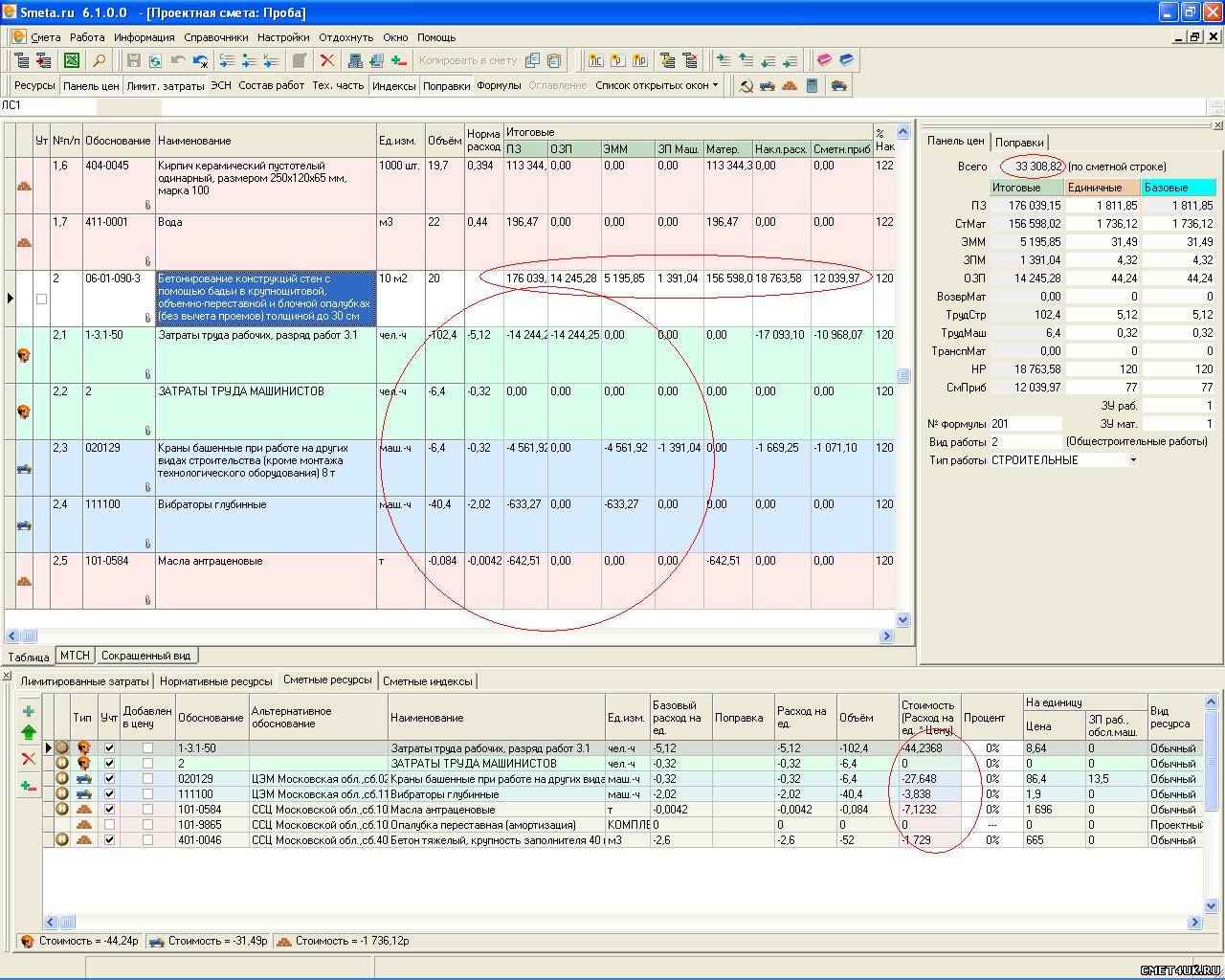This screenshot has height=980, width=1225.
Task: Open the 'Поправки' tab in right panel
Action: (x=1019, y=142)
